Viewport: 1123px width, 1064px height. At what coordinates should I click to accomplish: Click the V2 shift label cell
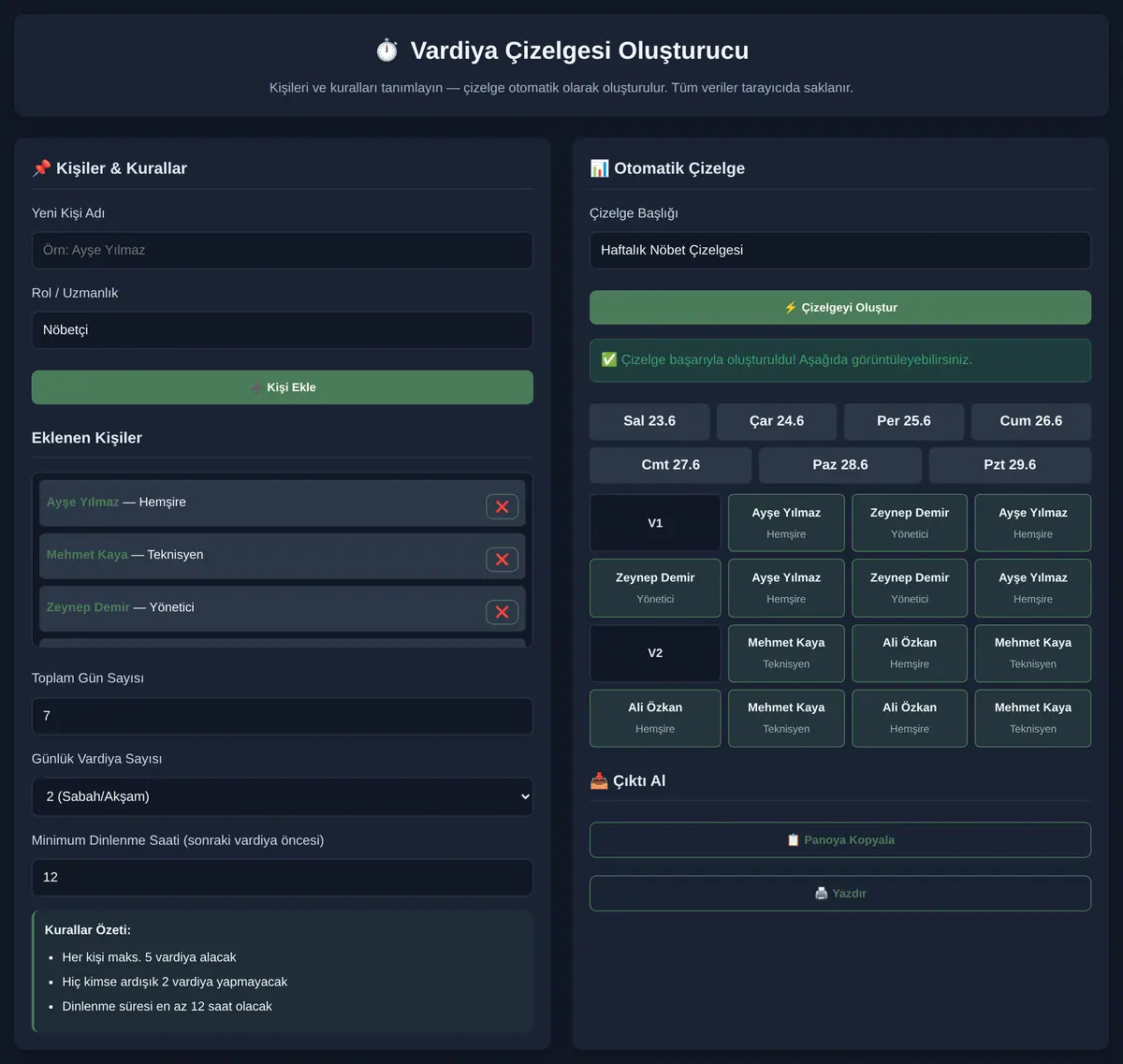tap(655, 653)
